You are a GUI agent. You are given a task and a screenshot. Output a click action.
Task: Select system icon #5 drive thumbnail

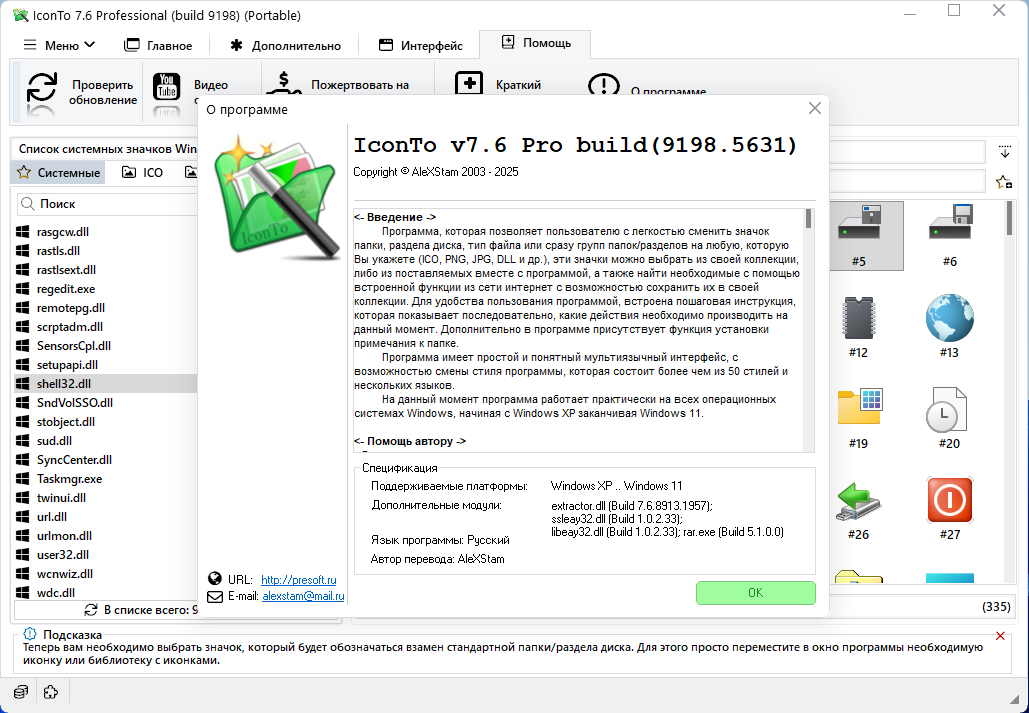[859, 223]
